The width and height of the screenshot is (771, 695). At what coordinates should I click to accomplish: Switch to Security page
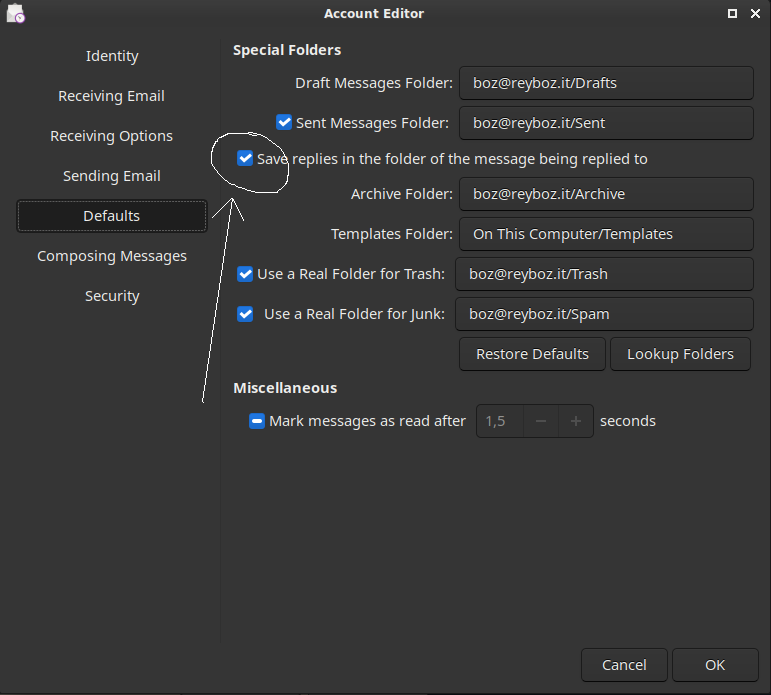112,296
